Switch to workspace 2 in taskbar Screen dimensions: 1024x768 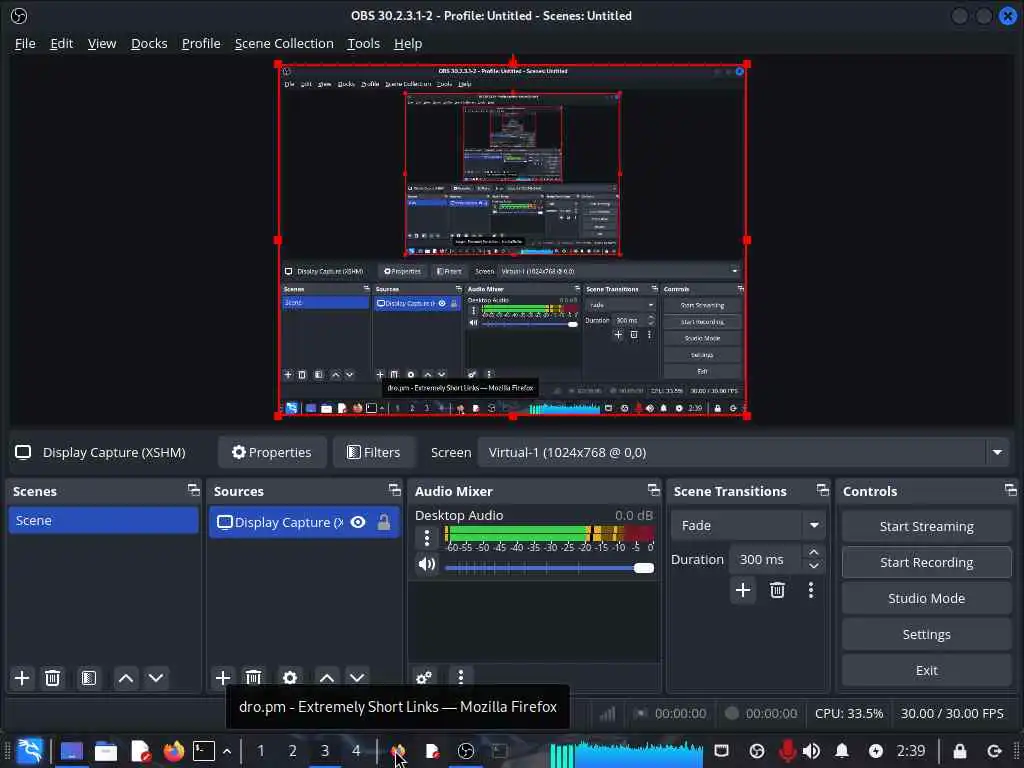293,751
